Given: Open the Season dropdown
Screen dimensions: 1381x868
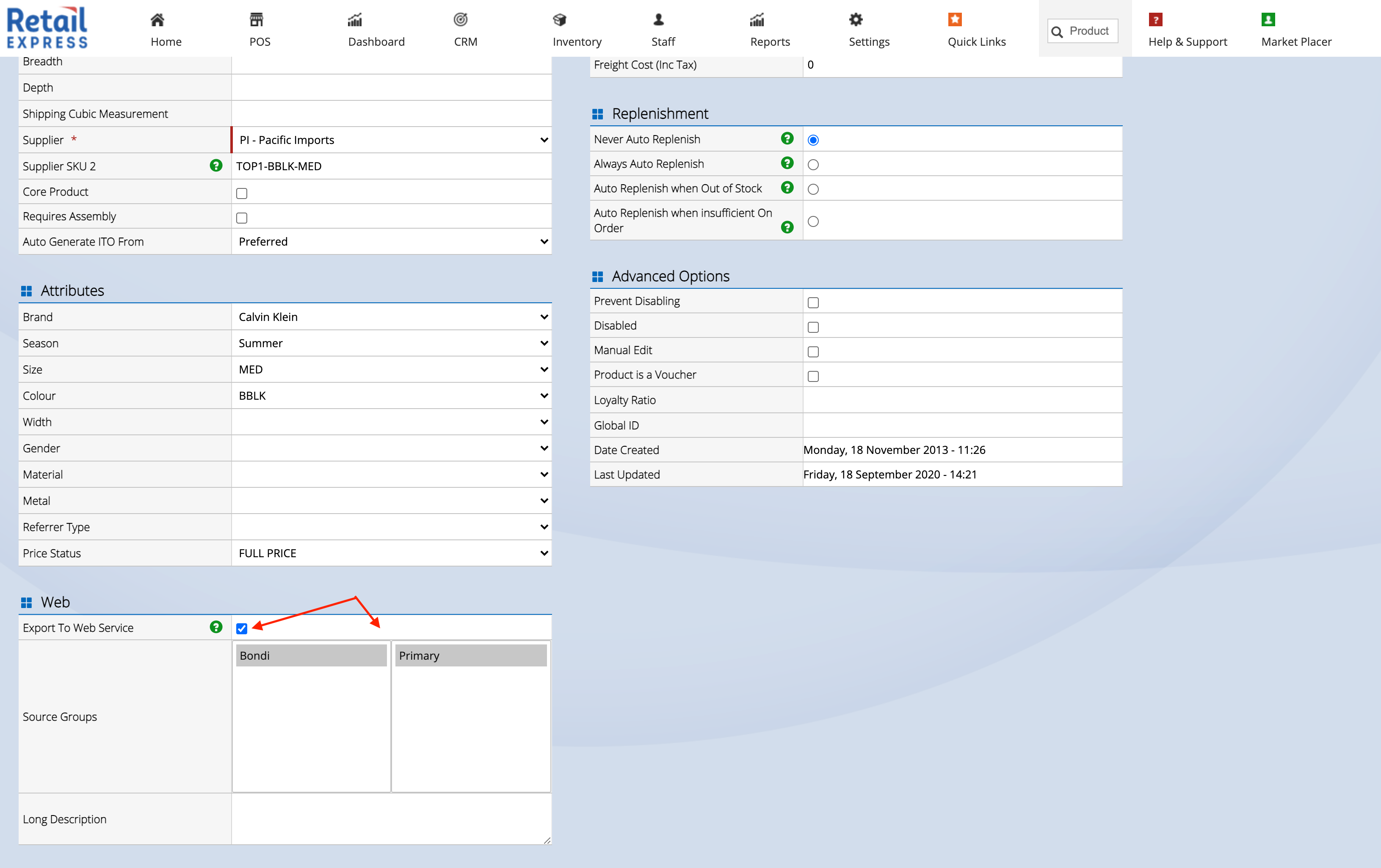Looking at the screenshot, I should [x=392, y=343].
